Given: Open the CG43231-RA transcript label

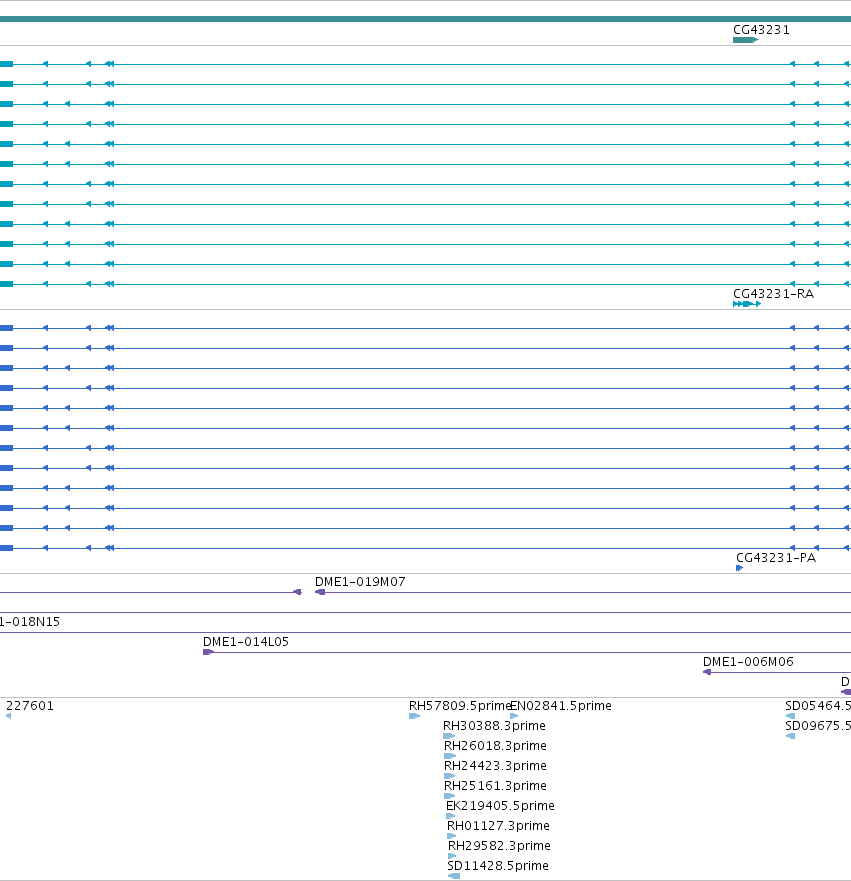Looking at the screenshot, I should (x=773, y=294).
